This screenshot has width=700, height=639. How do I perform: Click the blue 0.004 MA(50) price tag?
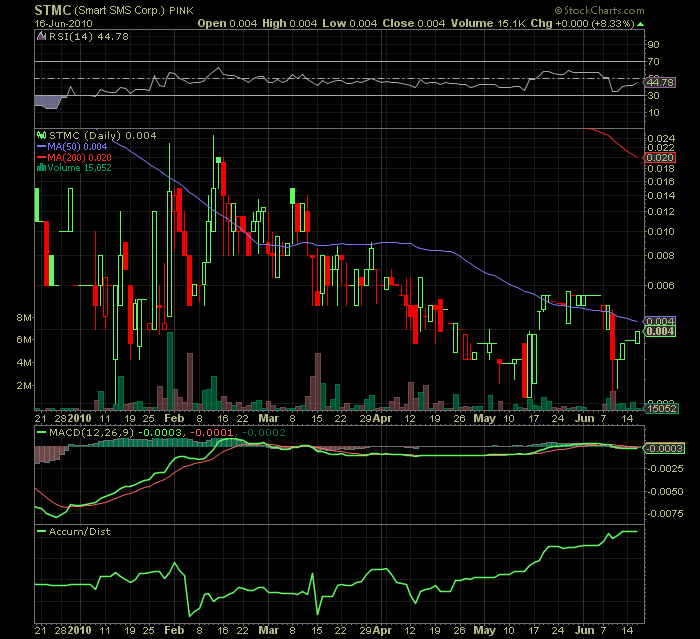click(660, 322)
